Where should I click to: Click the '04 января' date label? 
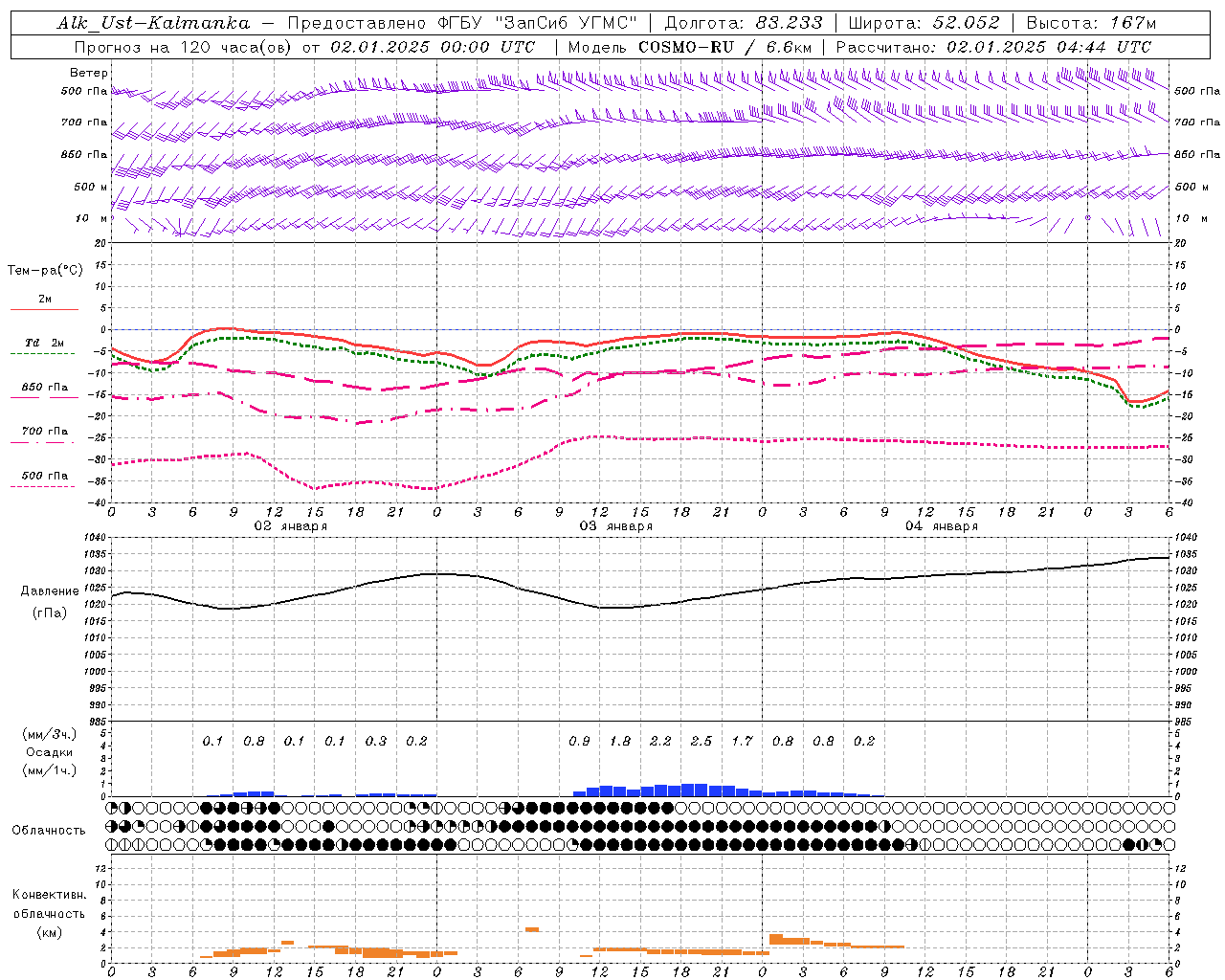[941, 526]
